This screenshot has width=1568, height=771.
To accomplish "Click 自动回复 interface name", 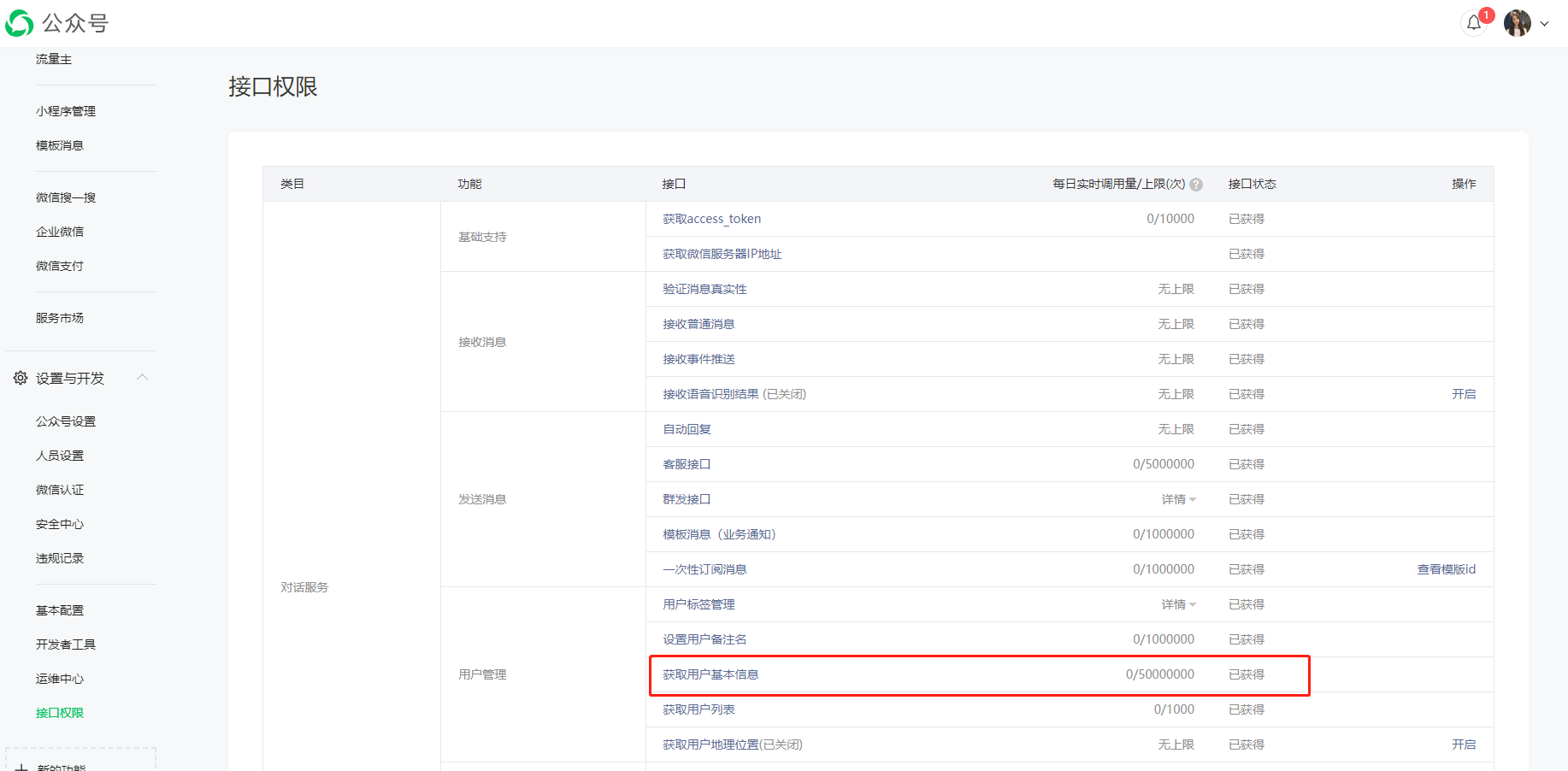I will click(x=687, y=429).
